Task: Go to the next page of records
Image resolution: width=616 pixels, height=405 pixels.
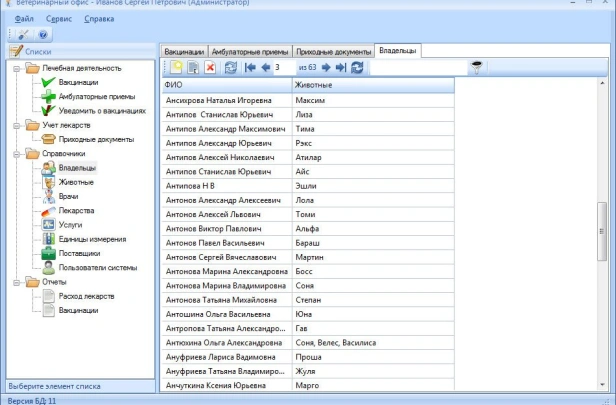Action: point(326,67)
